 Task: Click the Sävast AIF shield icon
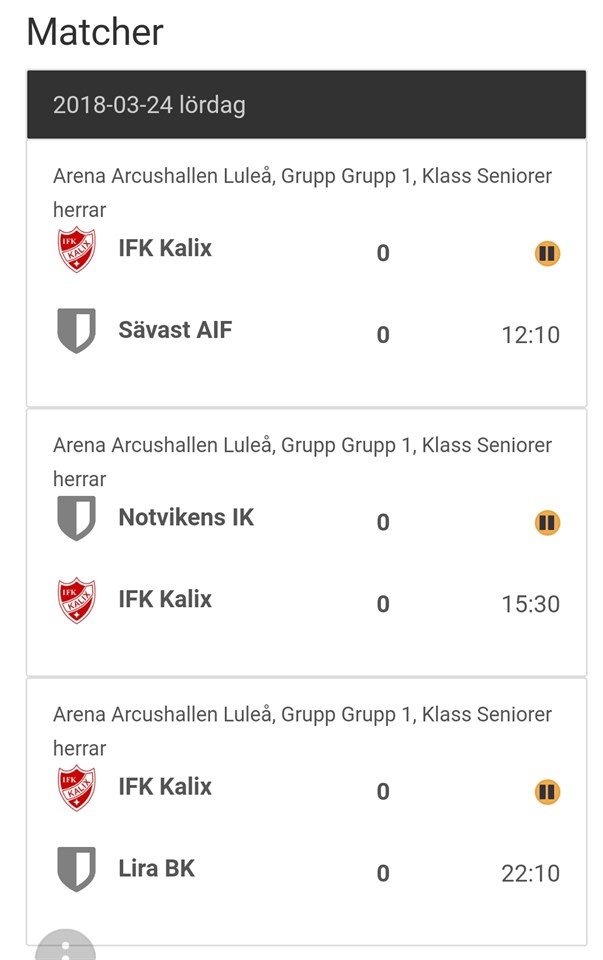tap(77, 330)
